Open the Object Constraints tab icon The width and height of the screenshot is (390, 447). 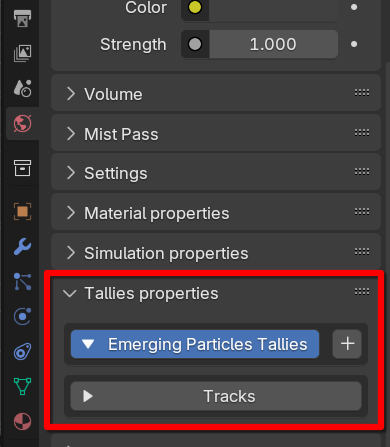click(22, 352)
